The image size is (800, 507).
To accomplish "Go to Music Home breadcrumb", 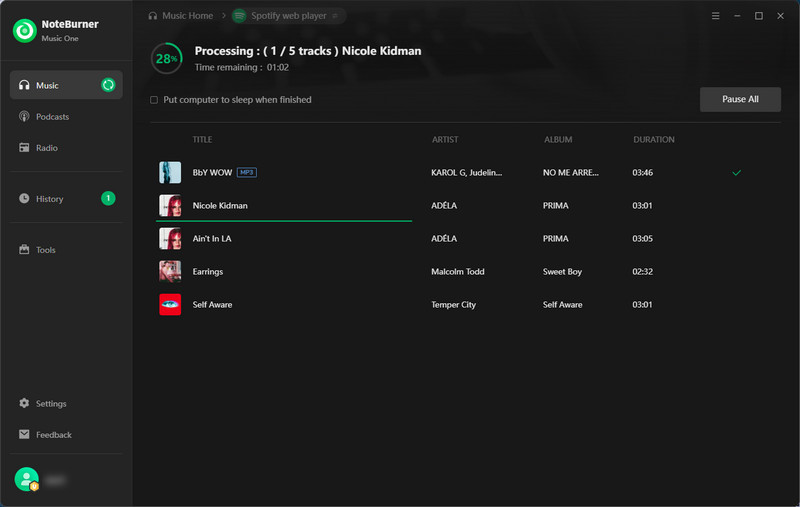I will click(187, 16).
